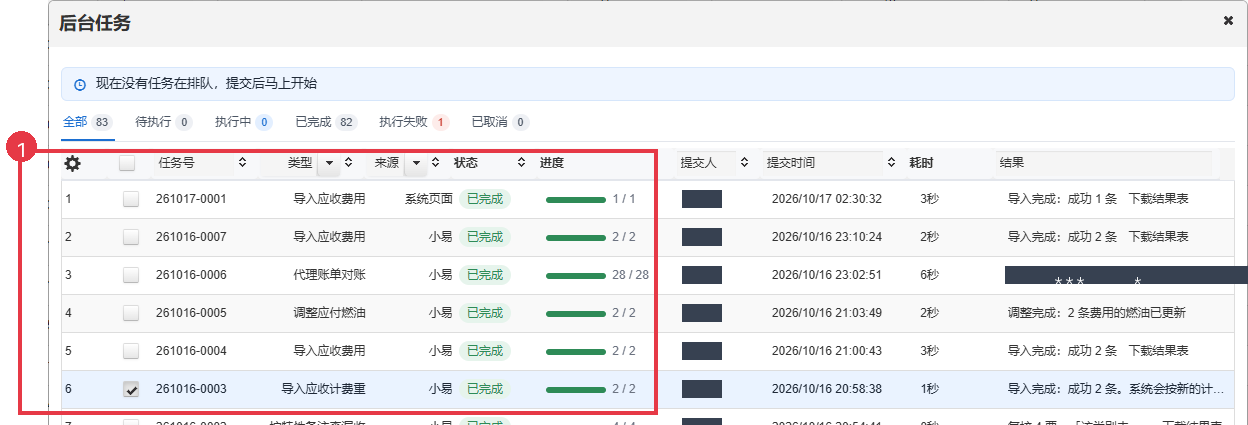Click timestamp 2026/10/16 21:03:49
The image size is (1248, 425).
(x=827, y=313)
